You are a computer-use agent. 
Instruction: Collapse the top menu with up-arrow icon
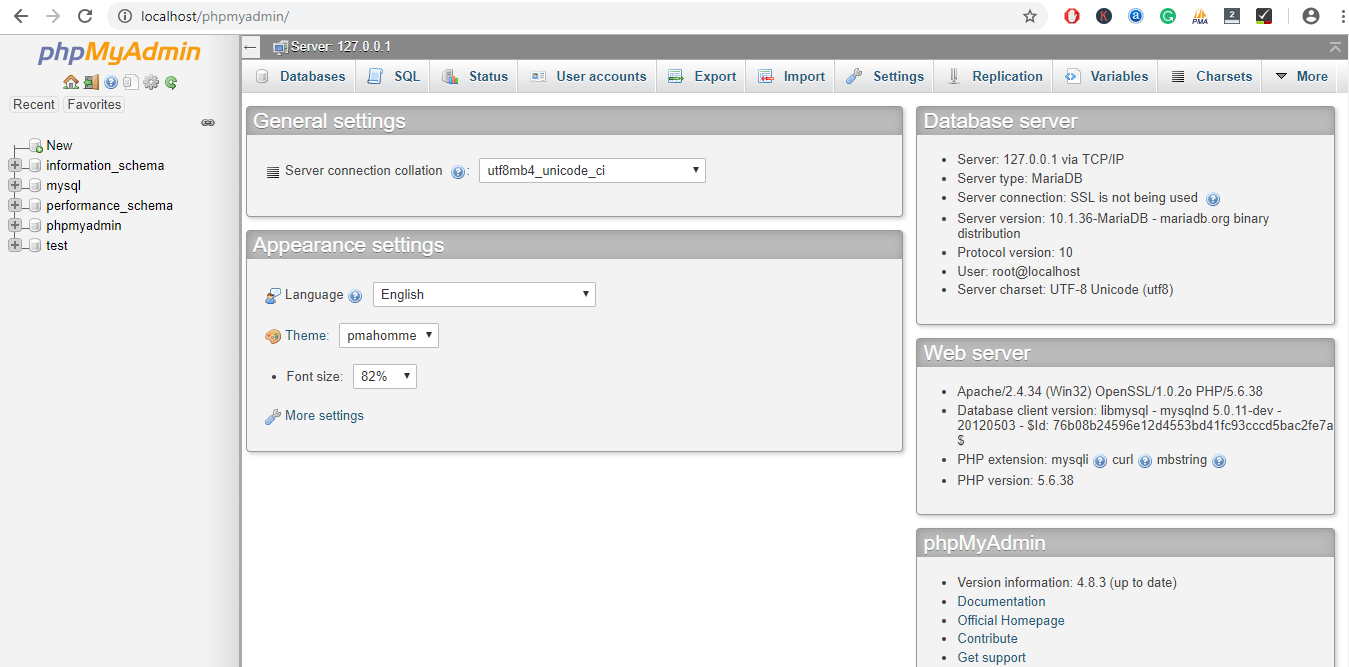[1335, 47]
